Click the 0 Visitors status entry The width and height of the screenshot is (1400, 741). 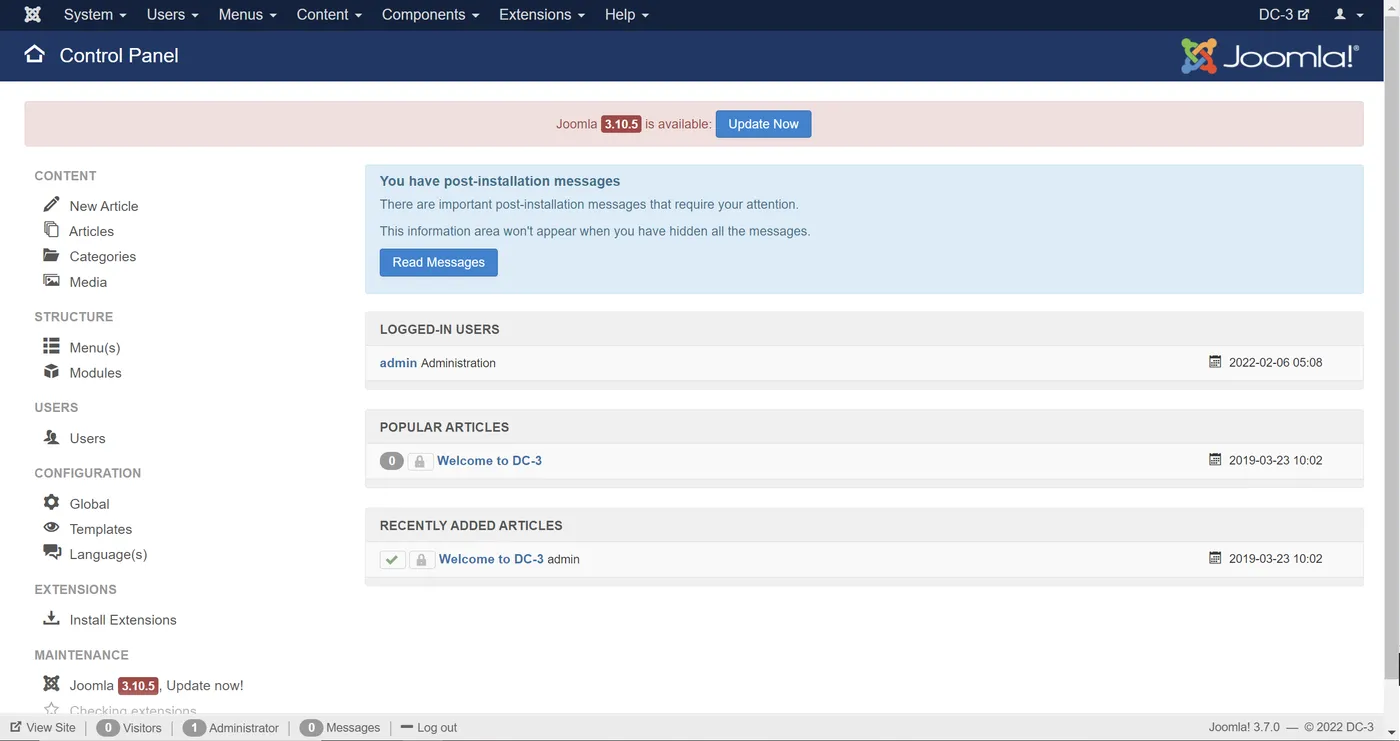tap(129, 727)
